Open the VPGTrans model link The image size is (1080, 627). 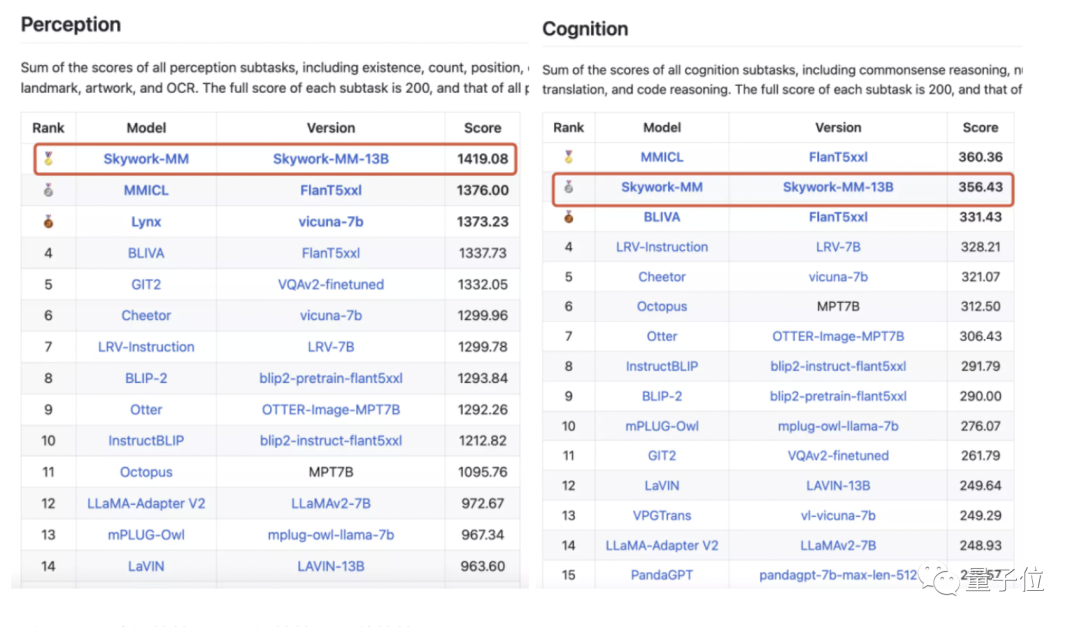coord(662,515)
